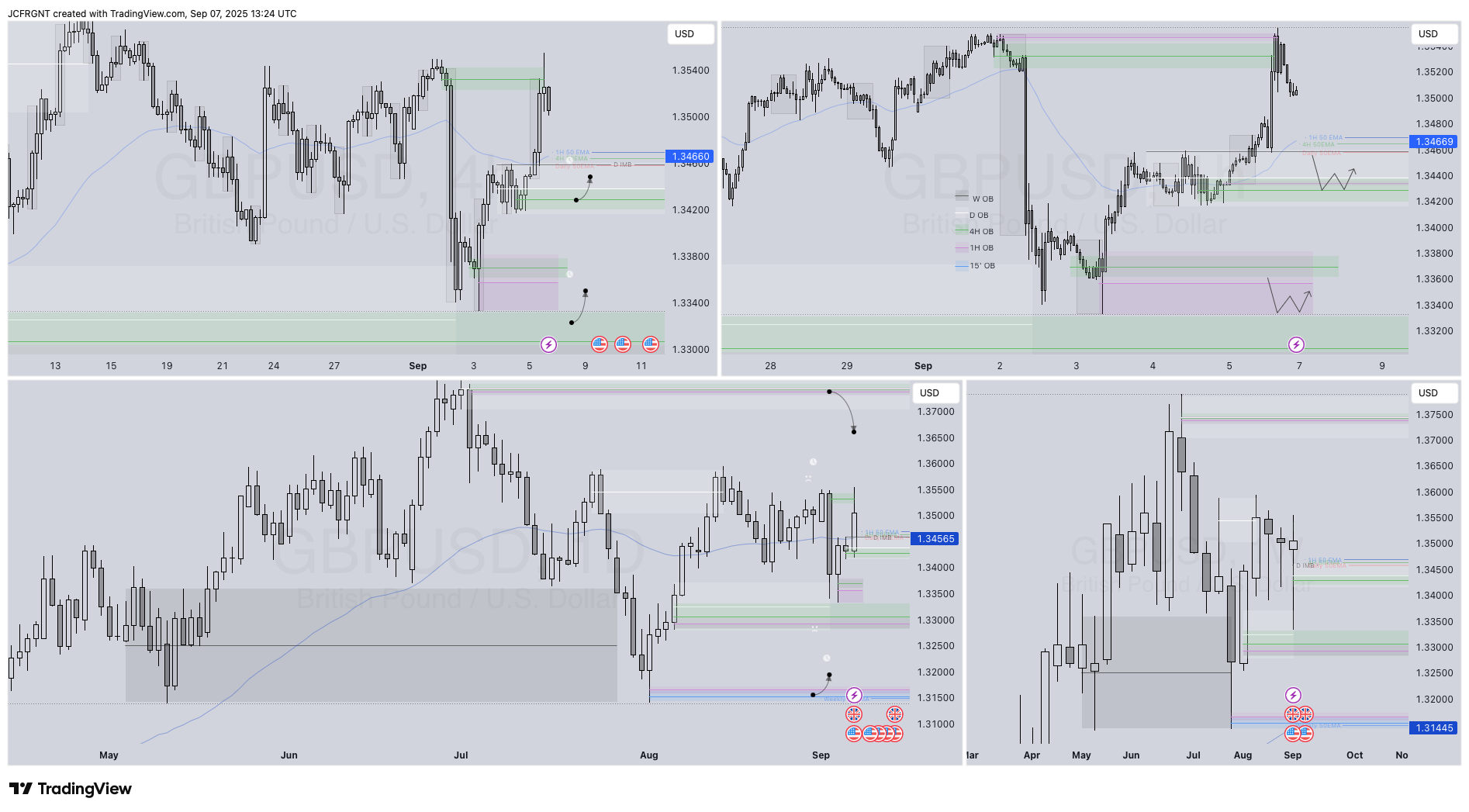Screen dimensions: 1469x812
Task: Click 'Oct' on bottom-right chart time axis
Action: coord(1354,755)
